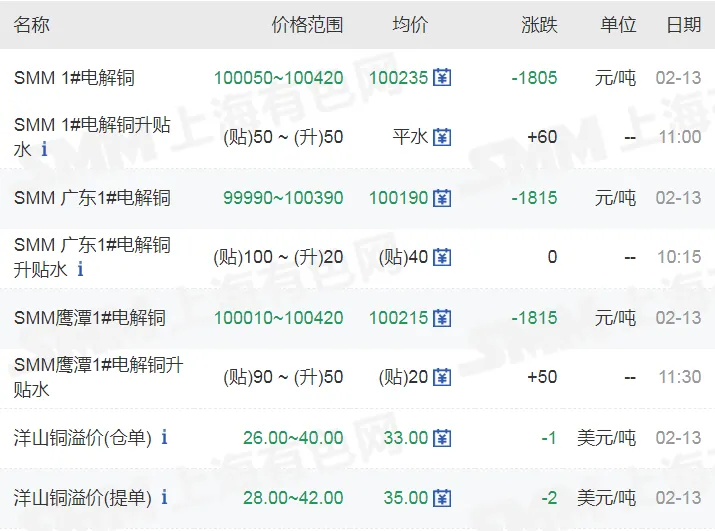Open history icon beside 35.00 average
This screenshot has height=531, width=715.
pyautogui.click(x=442, y=498)
